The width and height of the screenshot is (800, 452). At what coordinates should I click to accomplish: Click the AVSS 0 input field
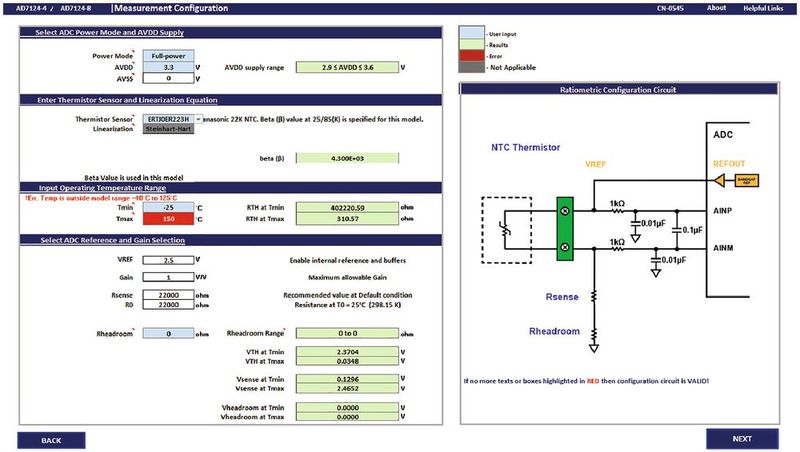(168, 78)
